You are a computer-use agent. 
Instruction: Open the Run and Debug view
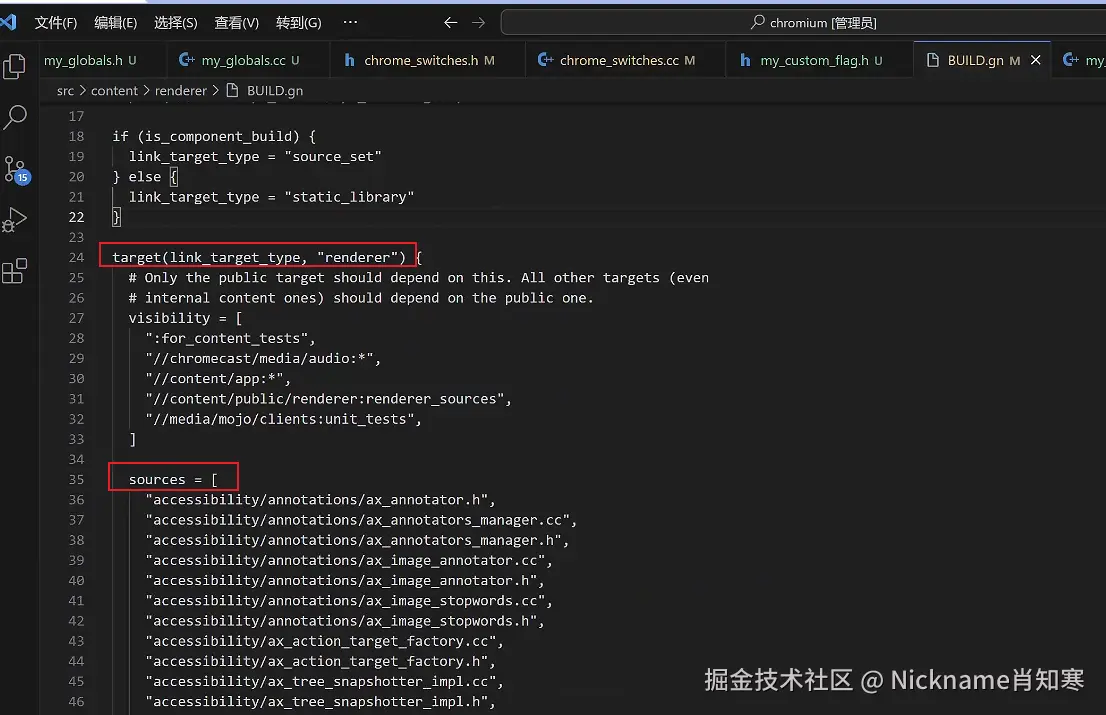coord(15,220)
